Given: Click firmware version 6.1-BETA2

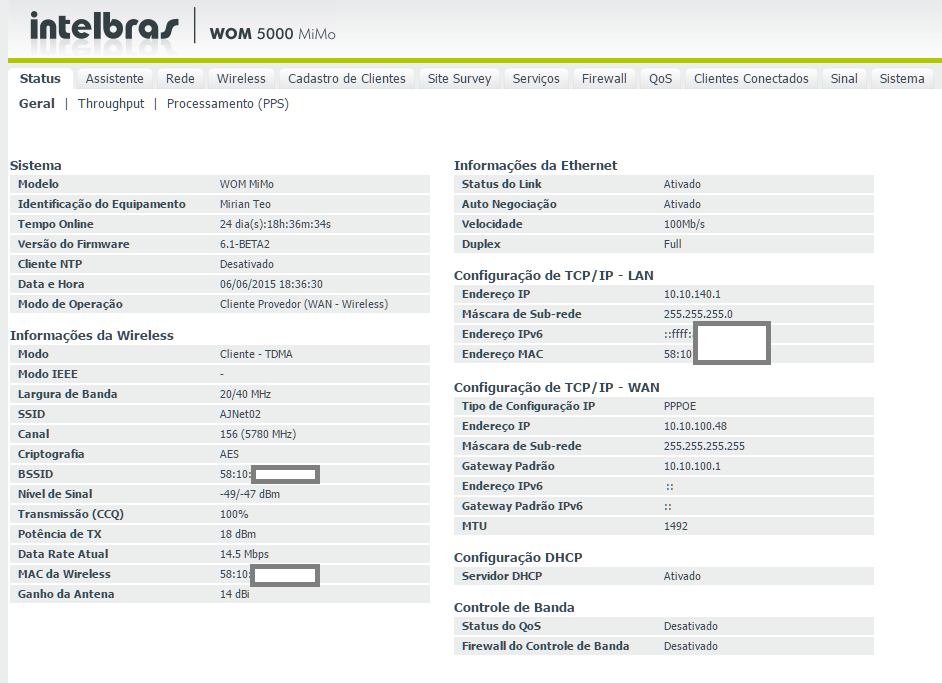Looking at the screenshot, I should (x=245, y=244).
